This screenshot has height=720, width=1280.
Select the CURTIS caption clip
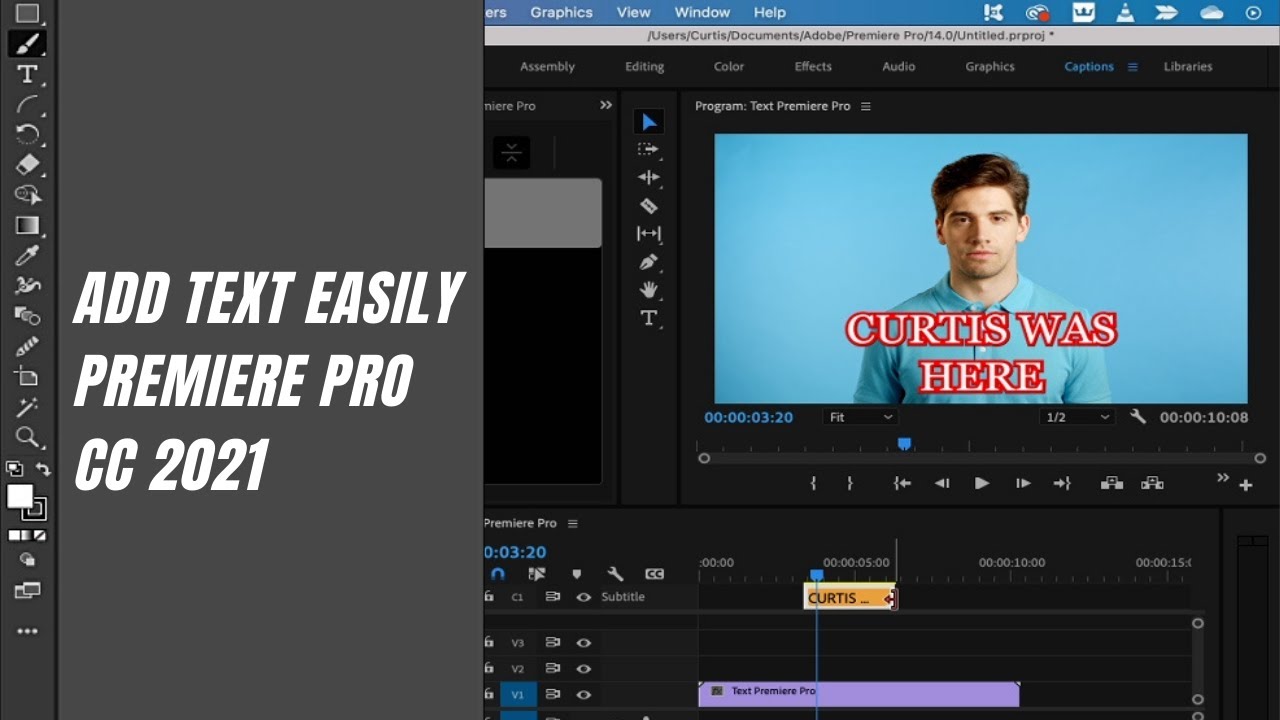pyautogui.click(x=849, y=598)
